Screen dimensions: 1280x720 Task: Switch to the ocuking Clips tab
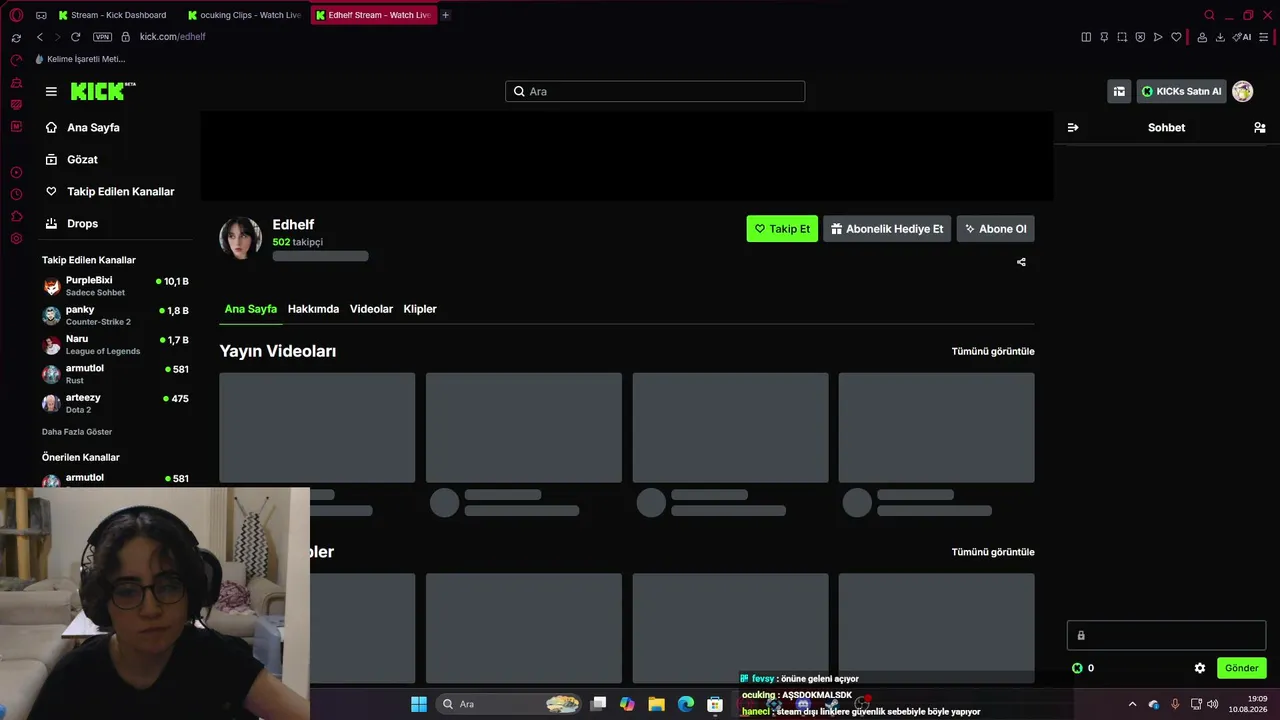point(245,15)
